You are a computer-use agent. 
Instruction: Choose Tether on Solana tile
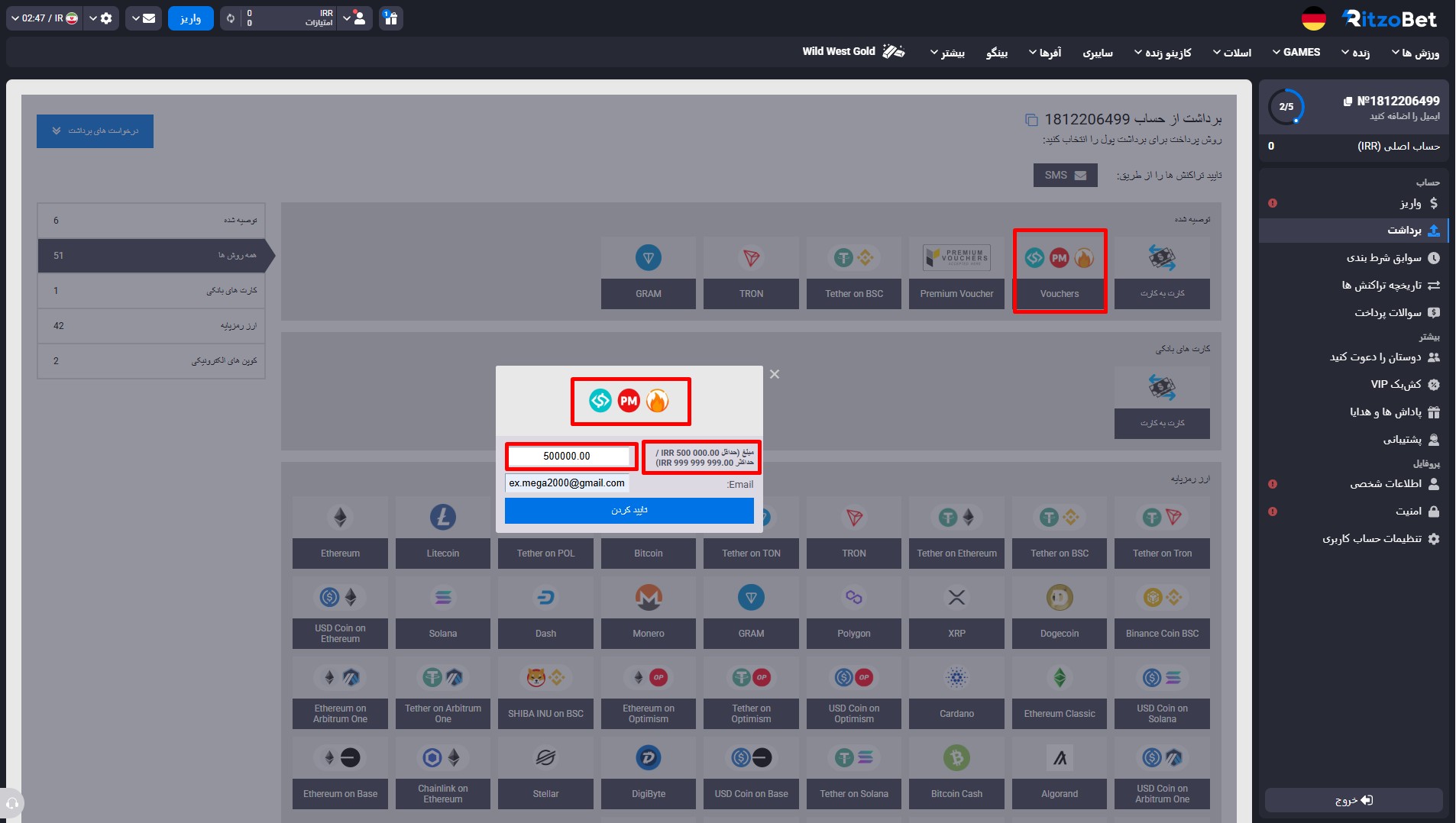[854, 773]
